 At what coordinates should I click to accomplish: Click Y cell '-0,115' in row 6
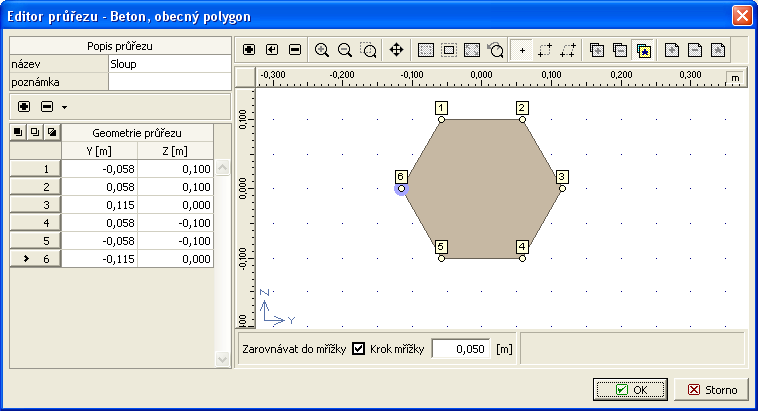coord(100,259)
